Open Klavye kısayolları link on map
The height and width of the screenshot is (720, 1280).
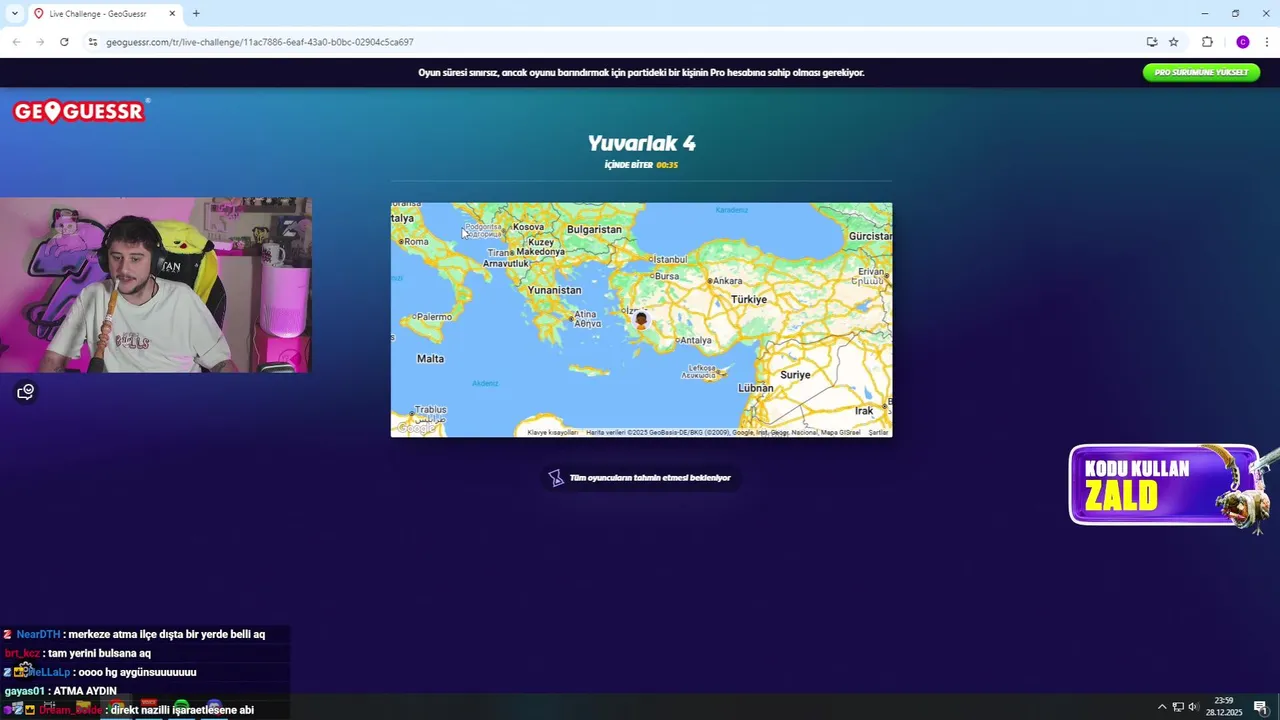(553, 432)
